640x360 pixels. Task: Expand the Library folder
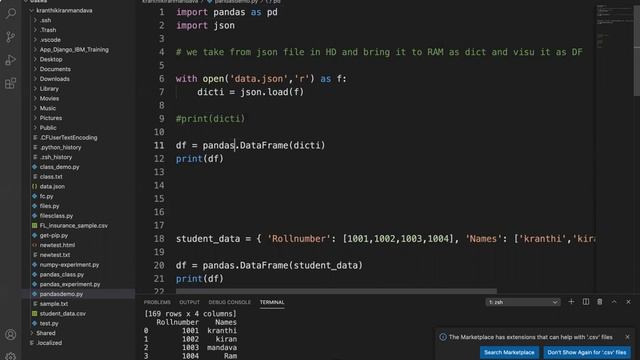(49, 89)
